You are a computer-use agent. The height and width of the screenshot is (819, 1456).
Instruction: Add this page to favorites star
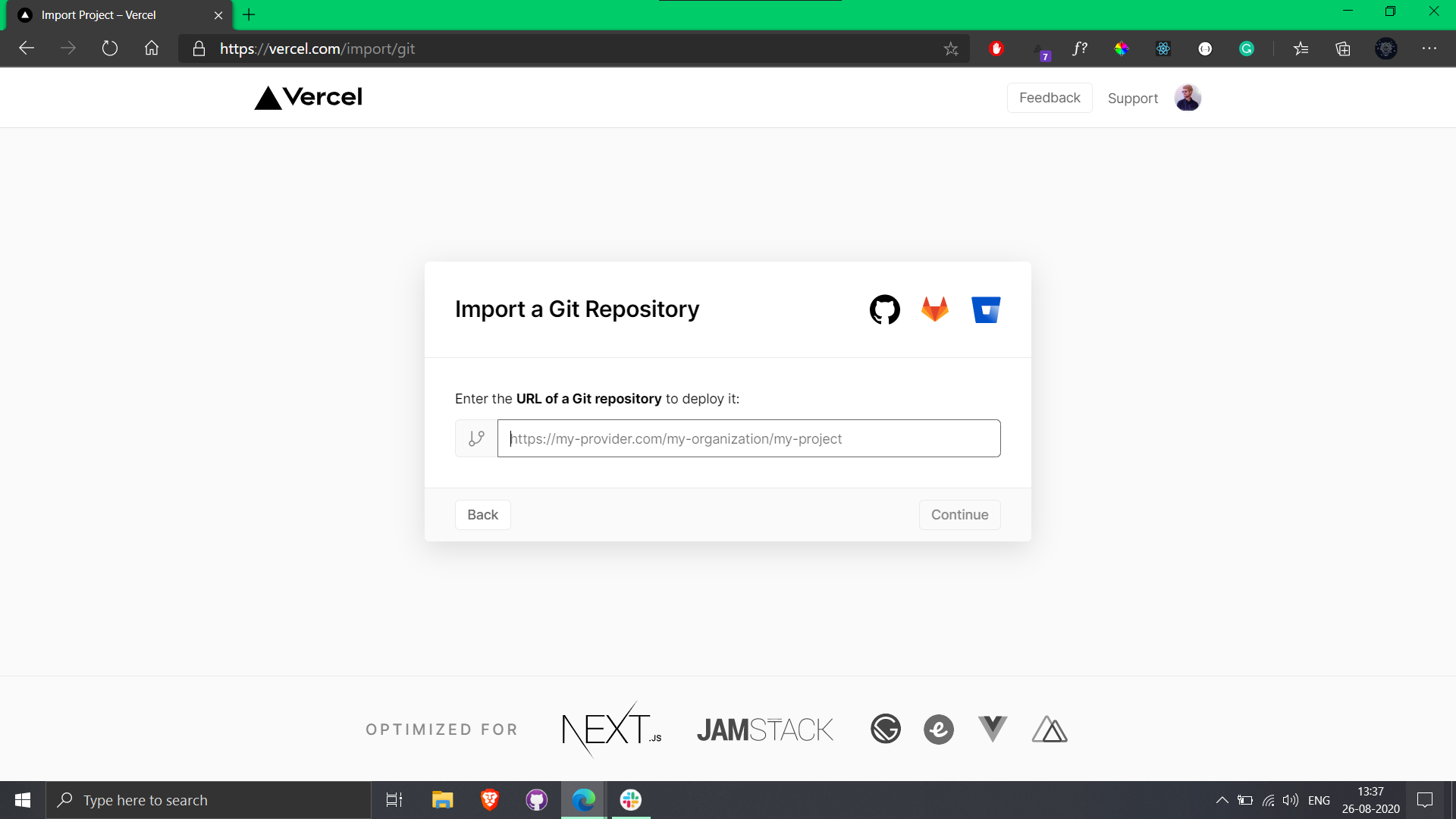951,49
